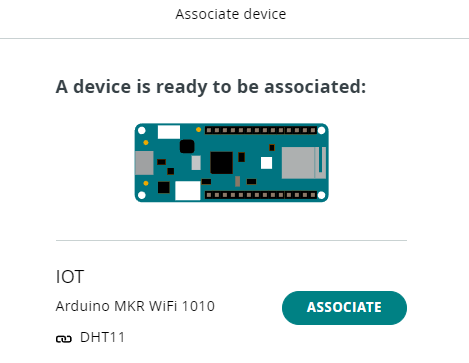The height and width of the screenshot is (363, 469).
Task: Click the ASSOCIATE button
Action: coord(344,308)
